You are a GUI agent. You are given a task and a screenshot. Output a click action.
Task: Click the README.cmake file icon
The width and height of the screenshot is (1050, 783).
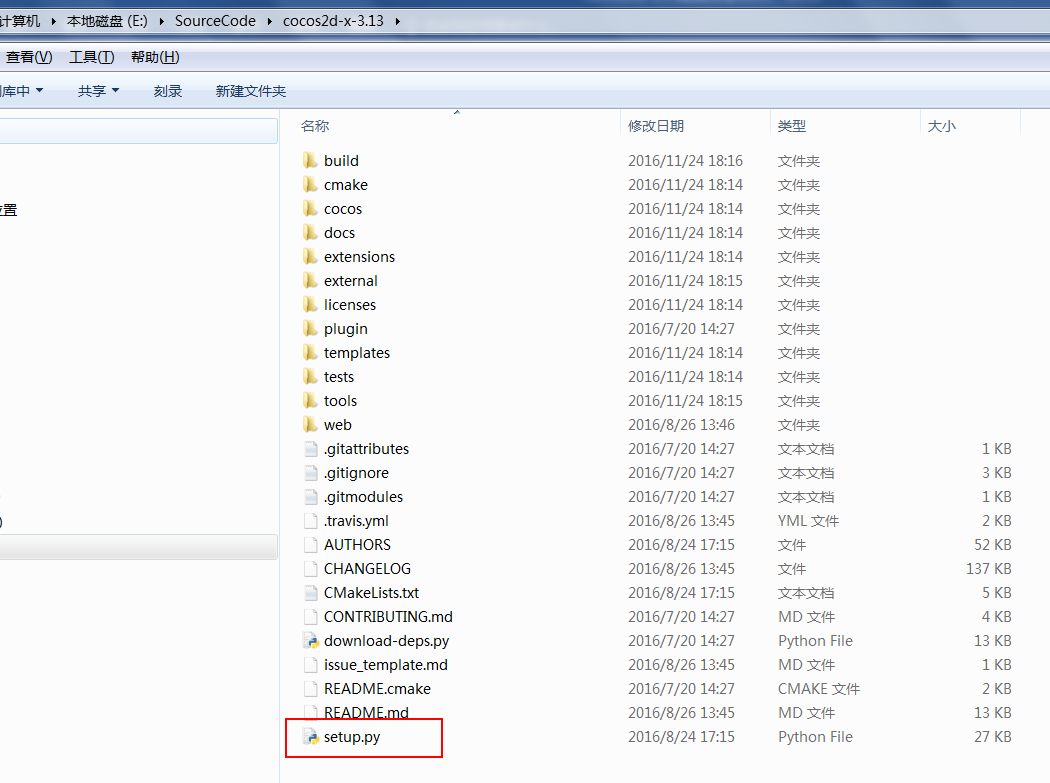click(311, 689)
